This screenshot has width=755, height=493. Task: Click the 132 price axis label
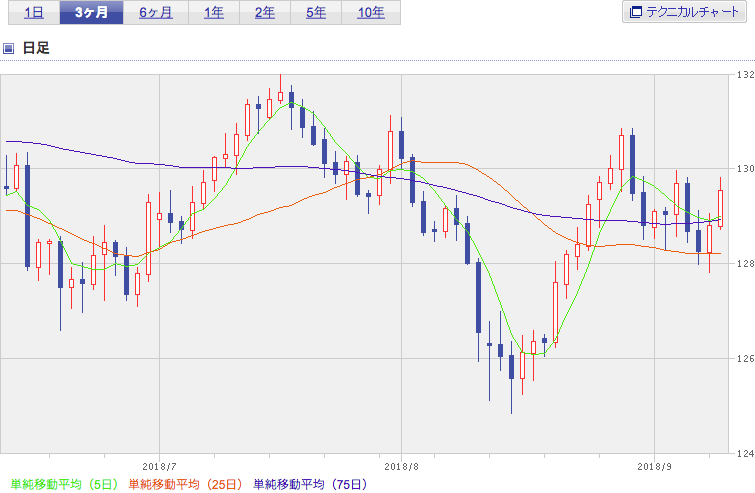pyautogui.click(x=746, y=75)
